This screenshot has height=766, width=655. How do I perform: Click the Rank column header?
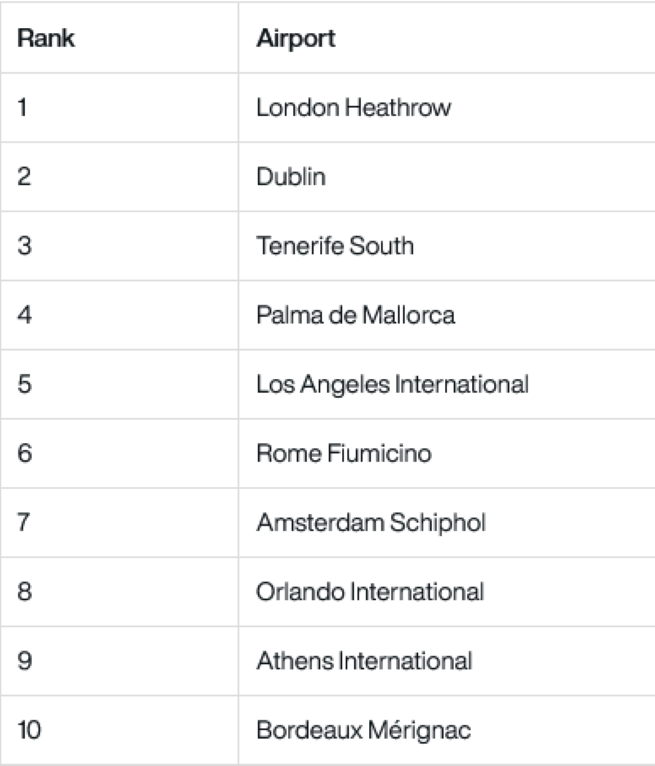46,38
